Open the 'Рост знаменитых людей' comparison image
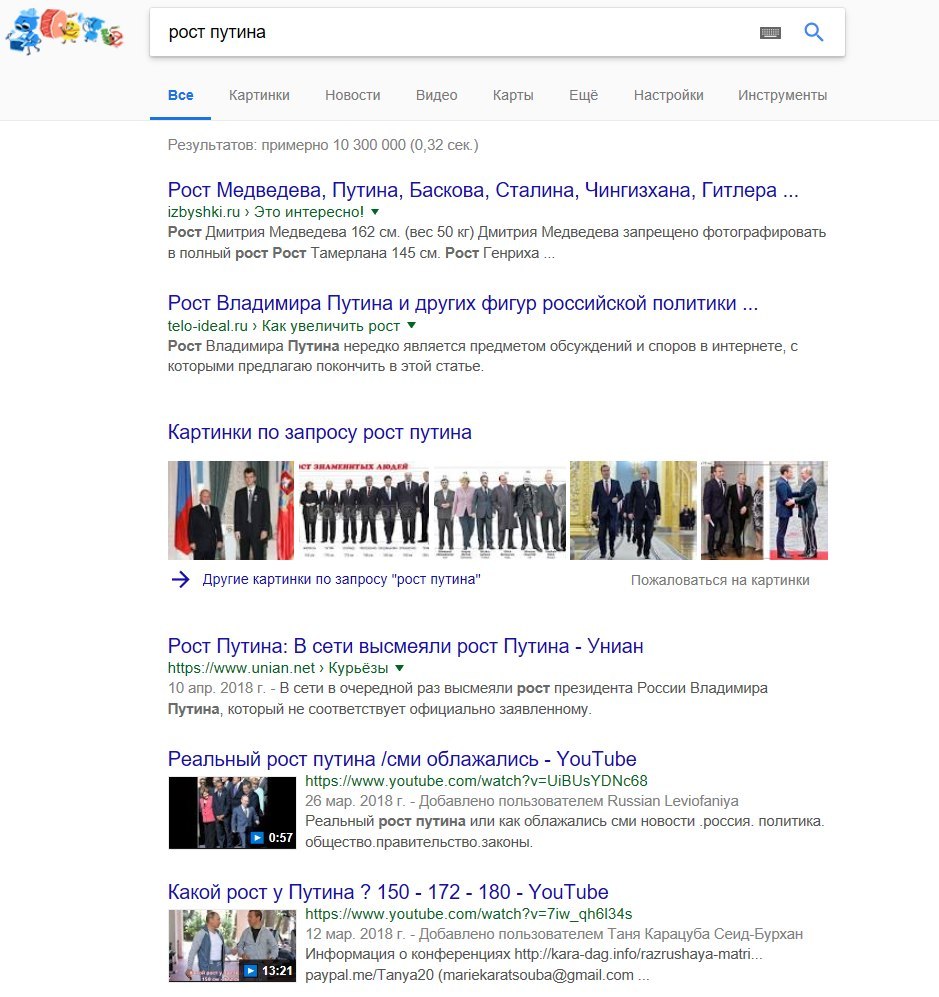939x997 pixels. tap(364, 510)
